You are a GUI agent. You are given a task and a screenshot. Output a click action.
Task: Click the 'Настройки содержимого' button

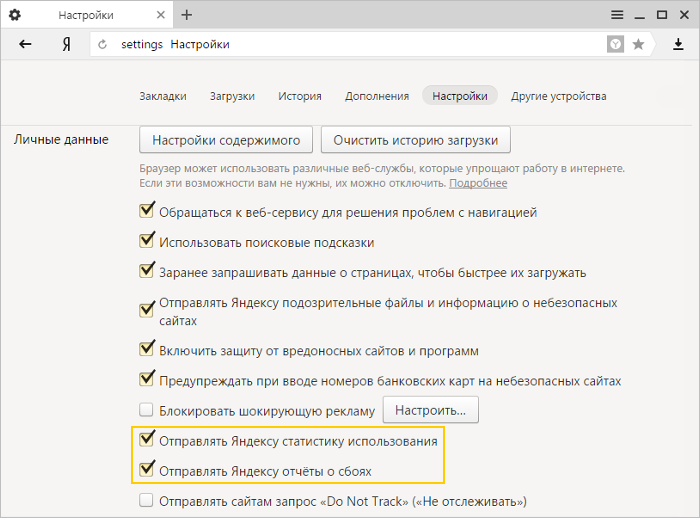[x=226, y=138]
